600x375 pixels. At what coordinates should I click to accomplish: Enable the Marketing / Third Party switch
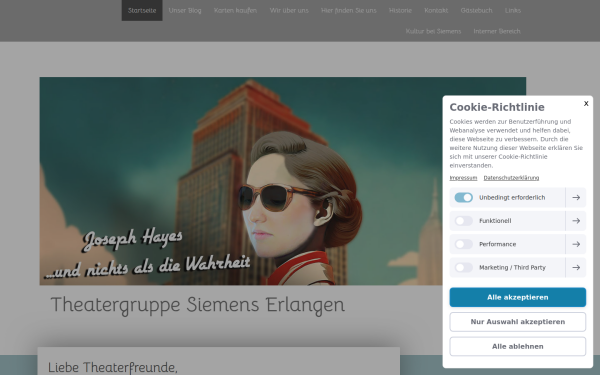pyautogui.click(x=463, y=267)
